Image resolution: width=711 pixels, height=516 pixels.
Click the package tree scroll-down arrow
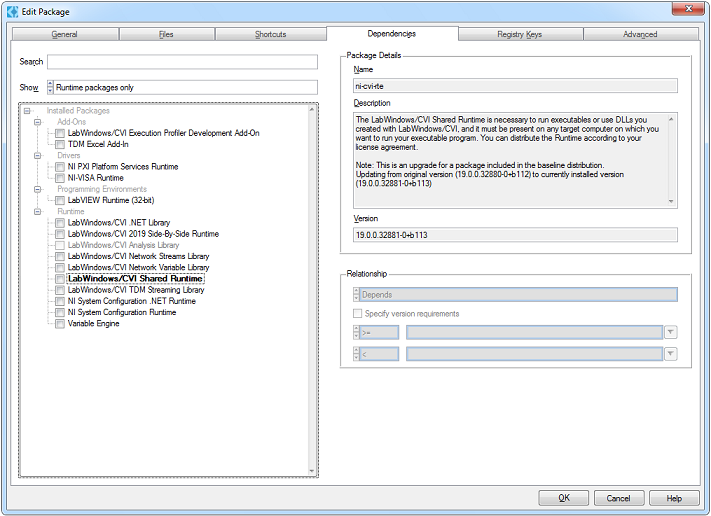312,471
